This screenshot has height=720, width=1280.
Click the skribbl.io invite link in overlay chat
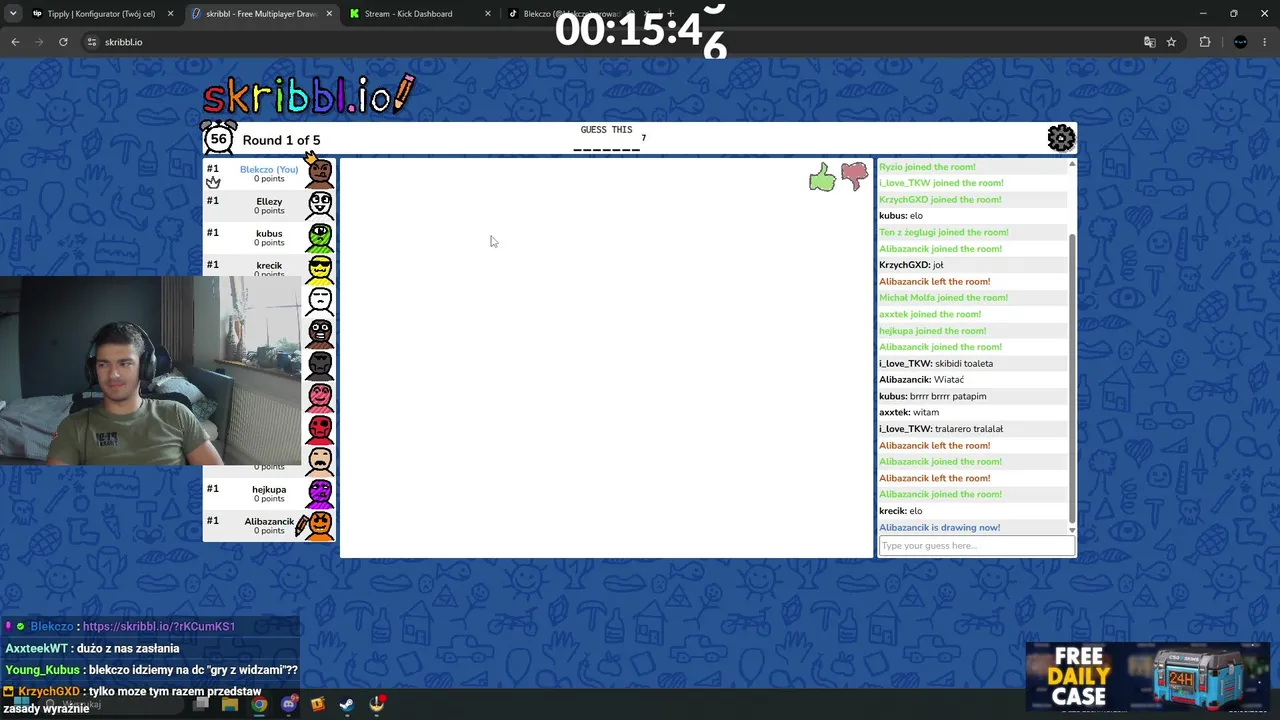(159, 626)
